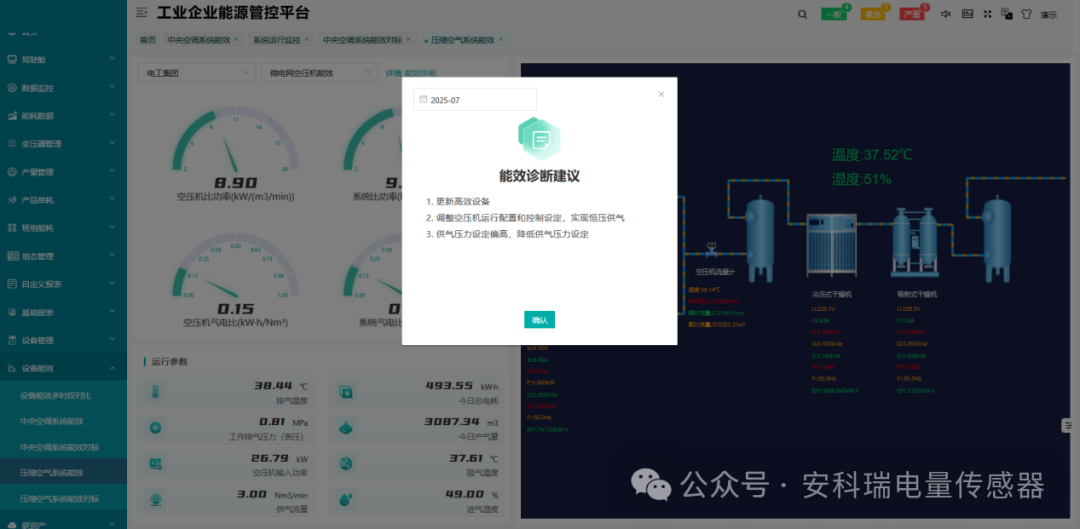Click the 空压机比功率 gauge dial

point(235,141)
